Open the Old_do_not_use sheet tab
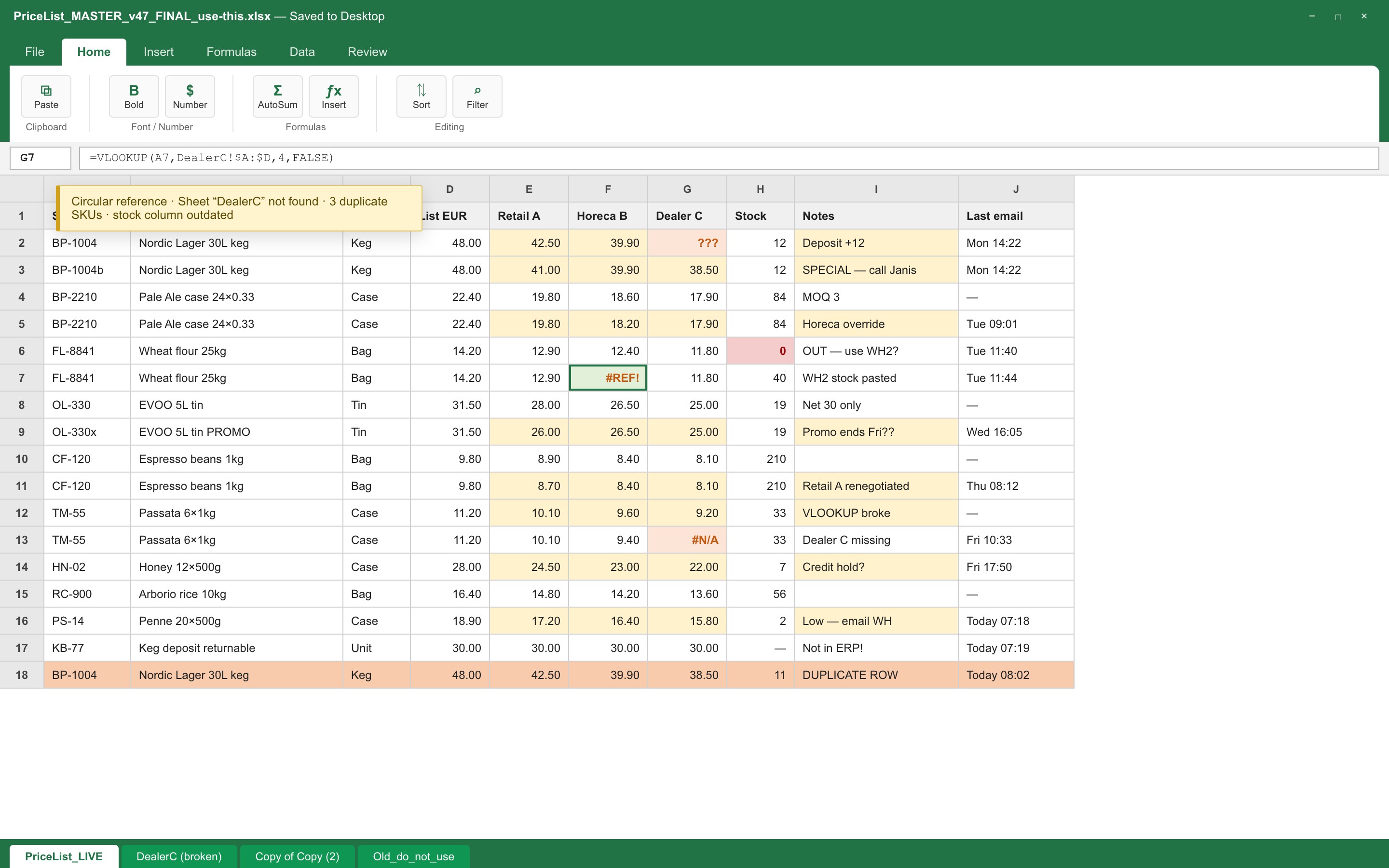 coord(413,856)
